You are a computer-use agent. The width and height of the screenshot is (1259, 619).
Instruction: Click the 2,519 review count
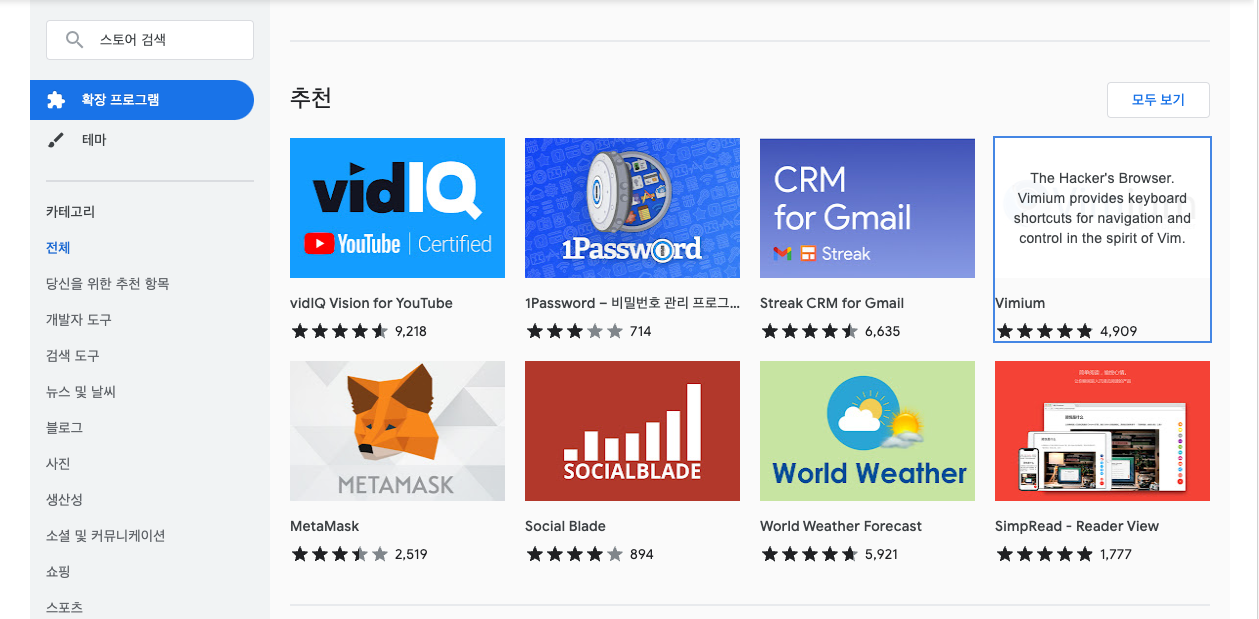pos(411,554)
